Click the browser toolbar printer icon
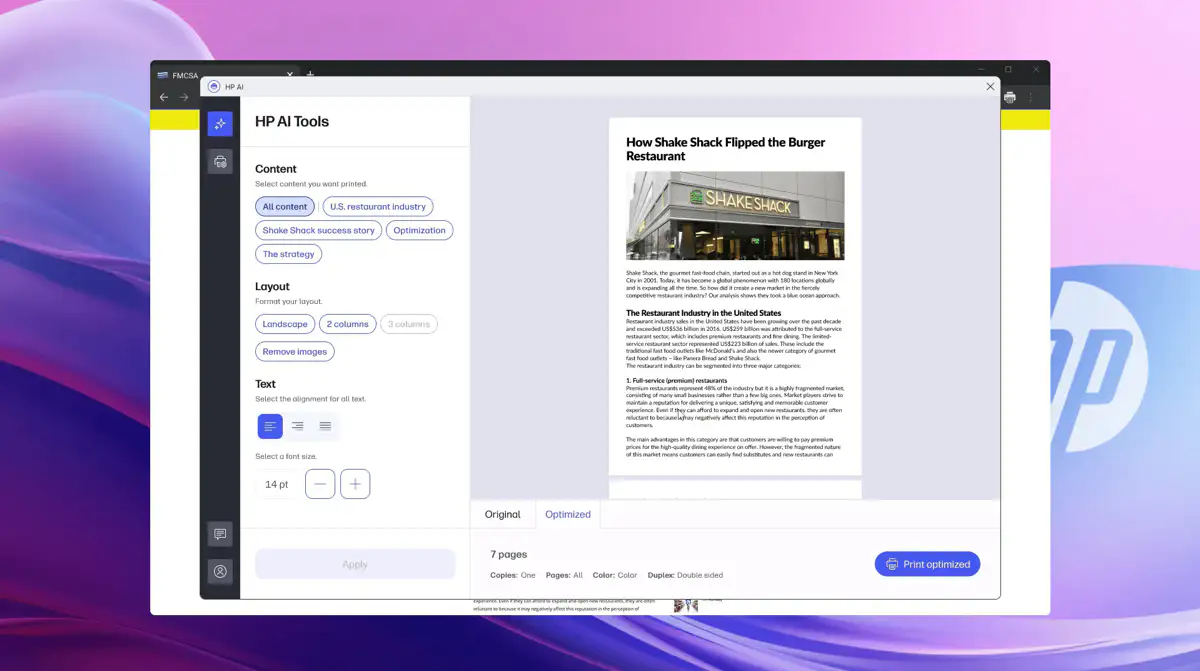This screenshot has width=1200, height=671. coord(1010,97)
